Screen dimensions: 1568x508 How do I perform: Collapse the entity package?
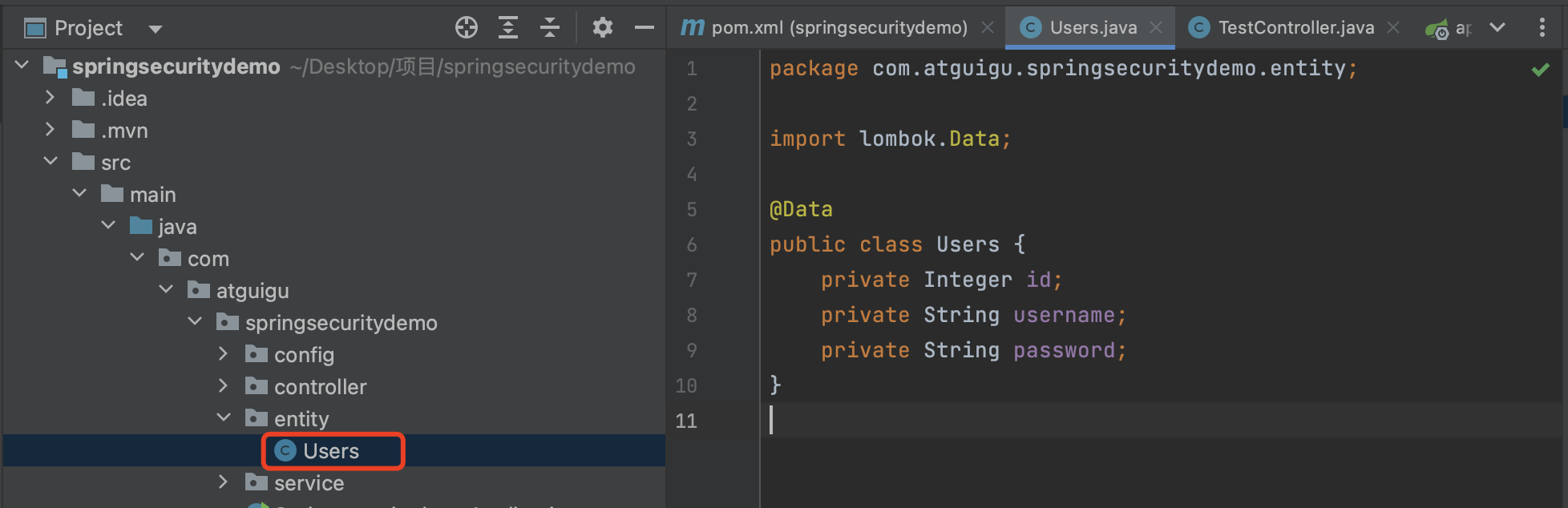223,418
